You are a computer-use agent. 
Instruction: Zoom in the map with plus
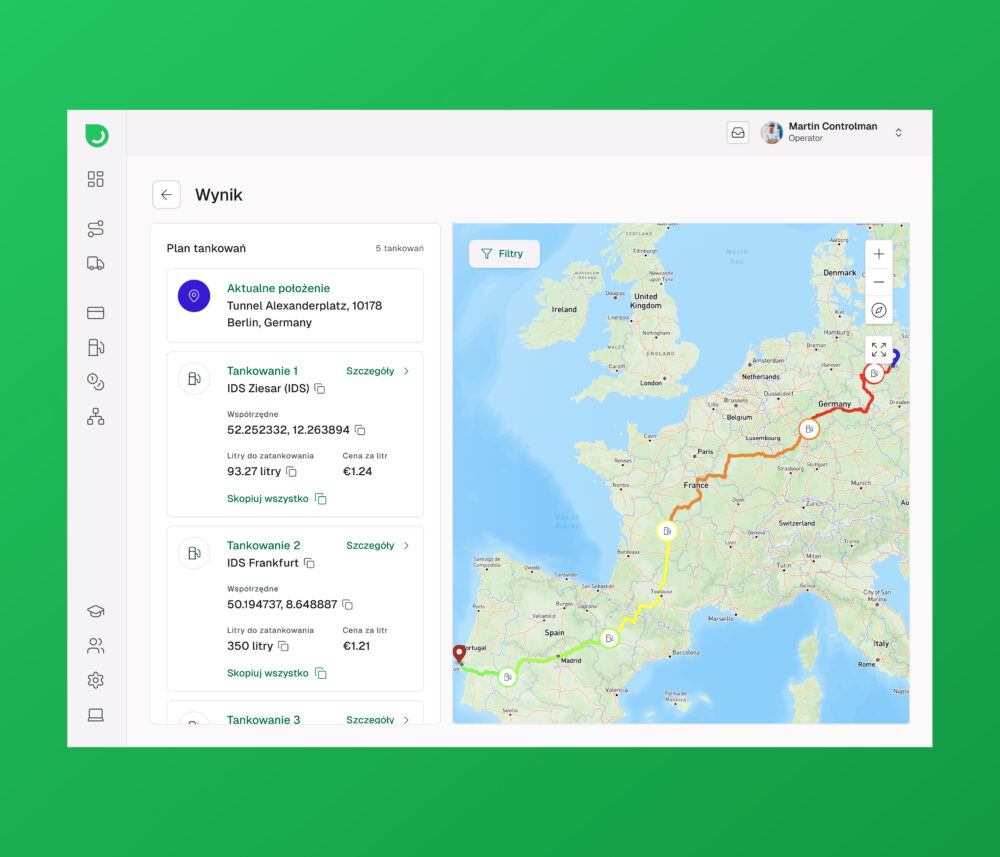click(x=879, y=254)
